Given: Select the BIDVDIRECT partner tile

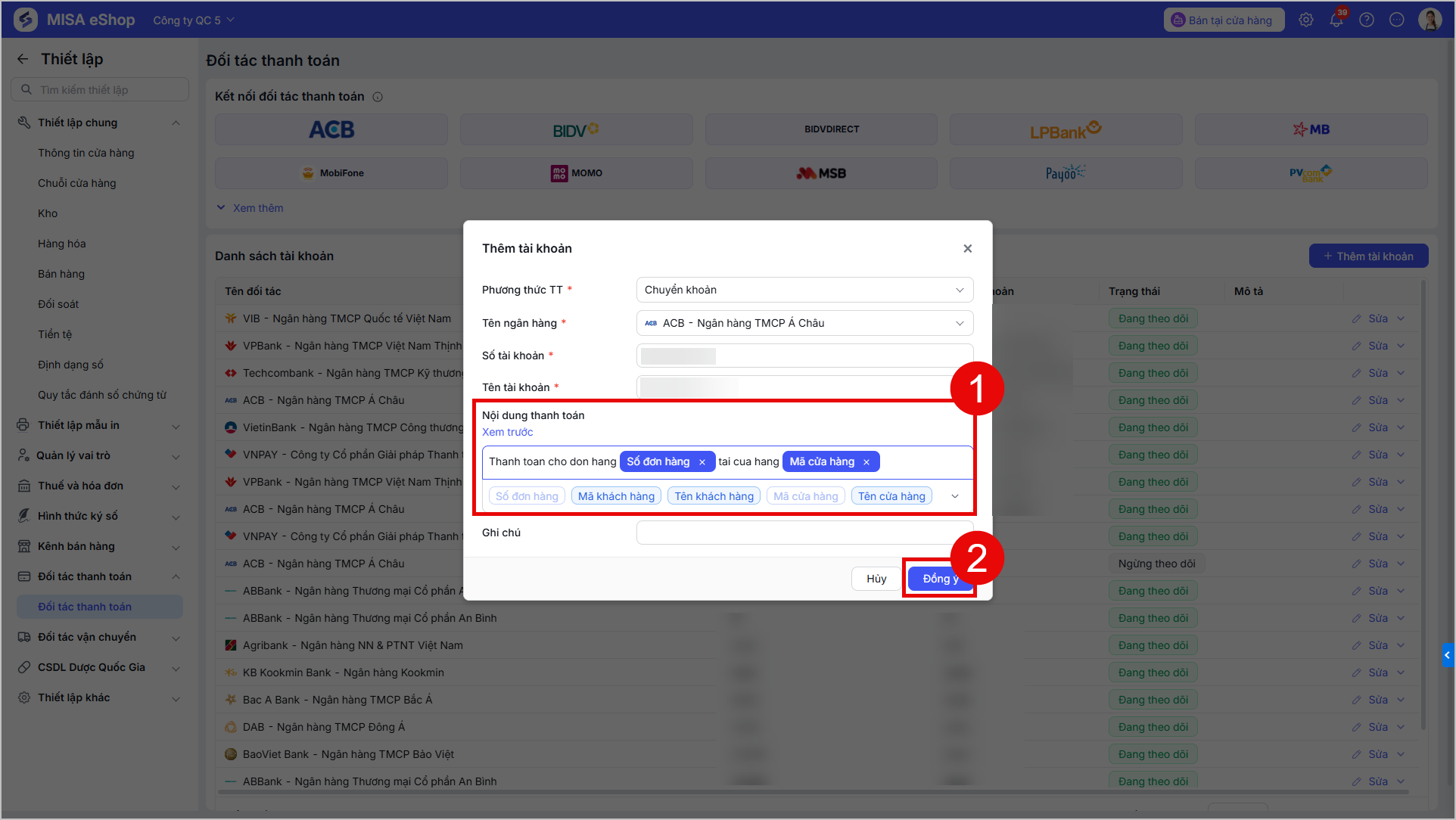Looking at the screenshot, I should 821,129.
